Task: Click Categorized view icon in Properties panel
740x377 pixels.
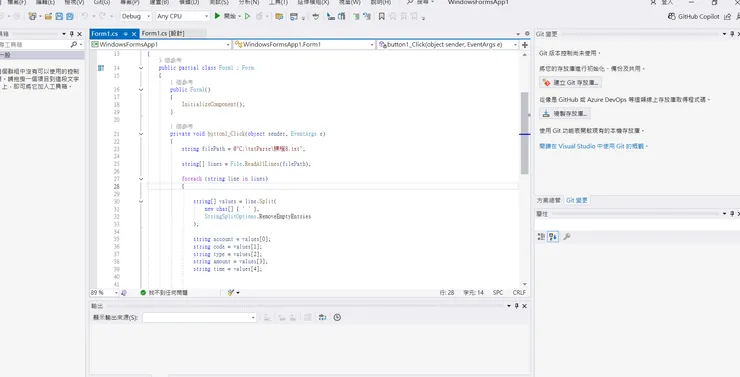Action: [x=541, y=236]
